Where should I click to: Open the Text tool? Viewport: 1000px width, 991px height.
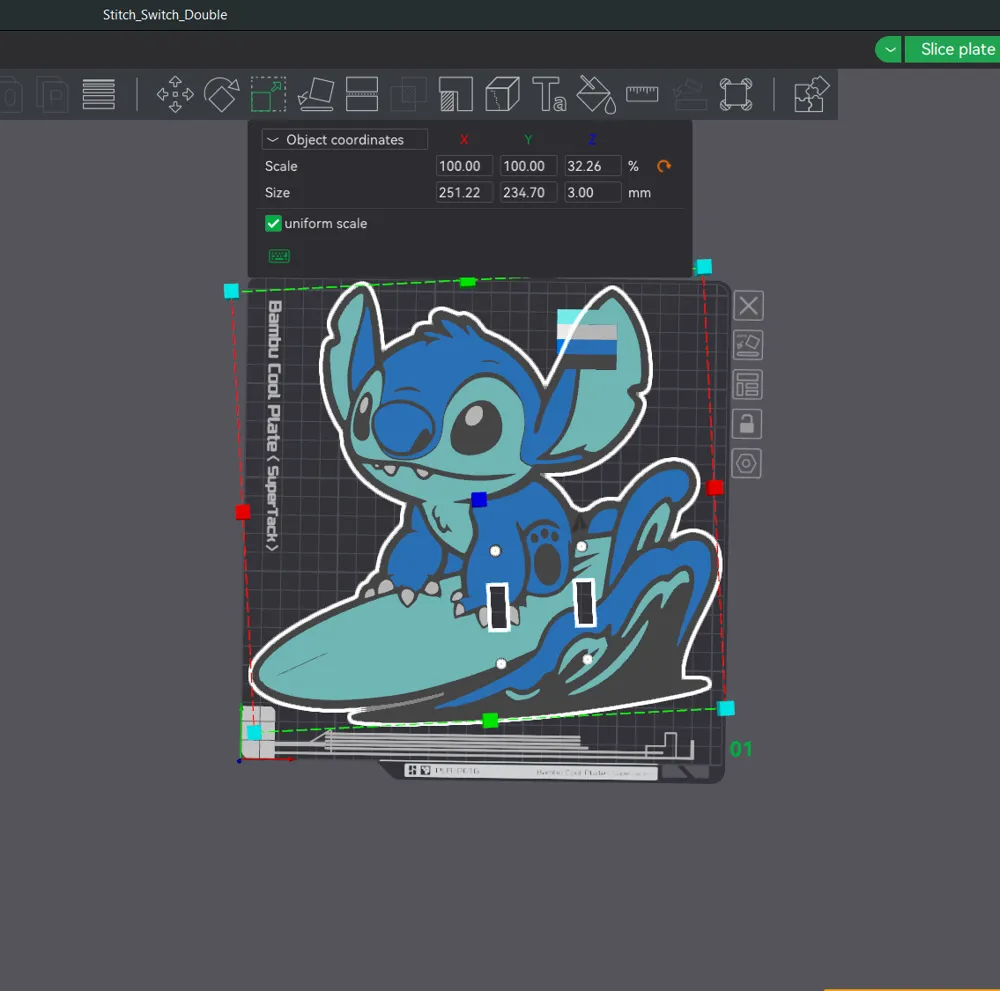tap(549, 94)
